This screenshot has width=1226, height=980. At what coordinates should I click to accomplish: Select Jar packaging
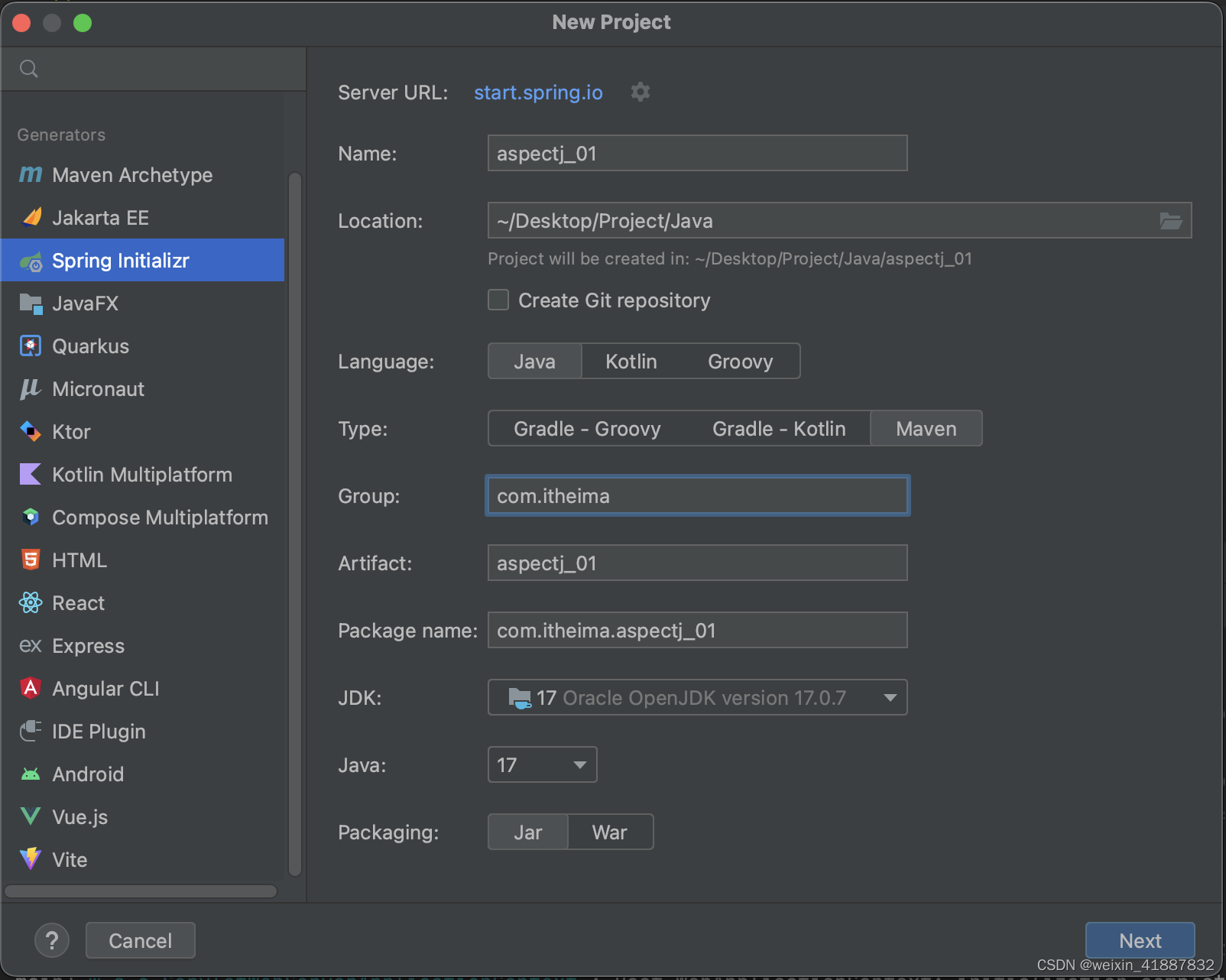click(x=528, y=832)
